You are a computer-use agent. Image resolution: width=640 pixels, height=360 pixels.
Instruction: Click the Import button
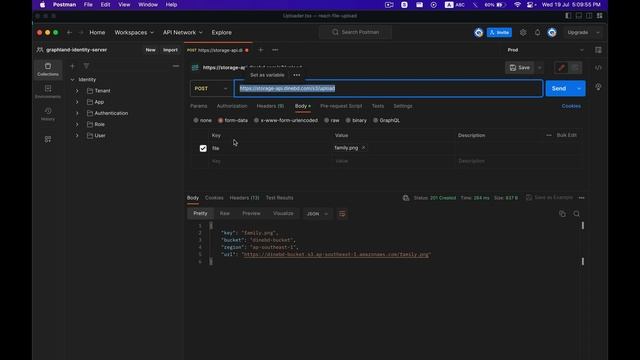pyautogui.click(x=170, y=50)
